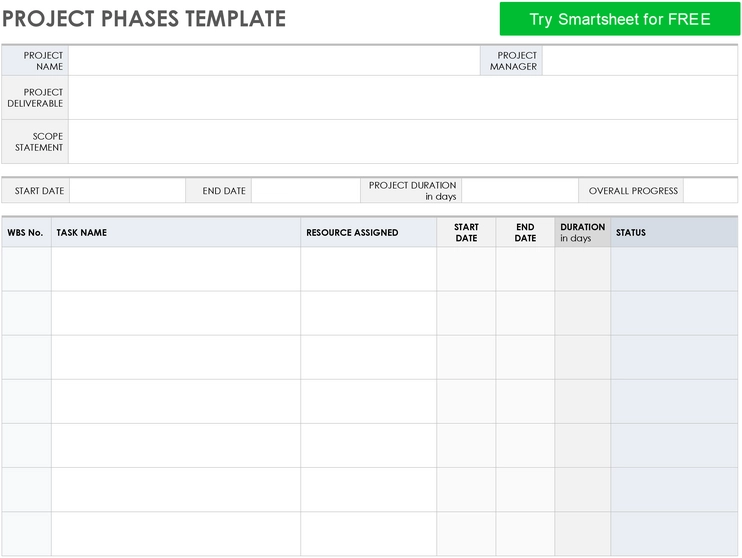Click the OVERALL PROGRESS label
The width and height of the screenshot is (742, 558).
click(x=633, y=191)
